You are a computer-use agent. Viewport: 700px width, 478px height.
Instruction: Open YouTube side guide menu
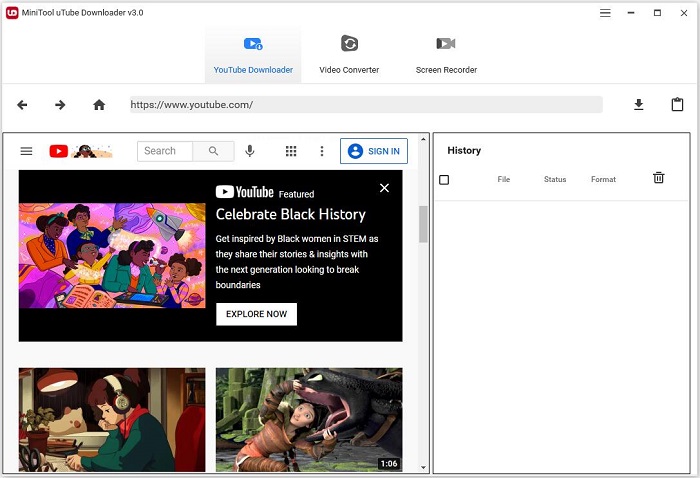click(26, 151)
